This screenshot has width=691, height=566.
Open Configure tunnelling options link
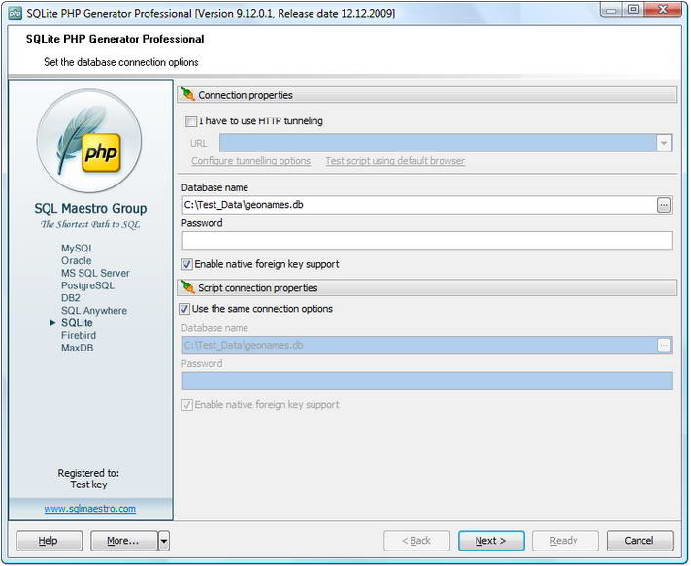point(251,161)
